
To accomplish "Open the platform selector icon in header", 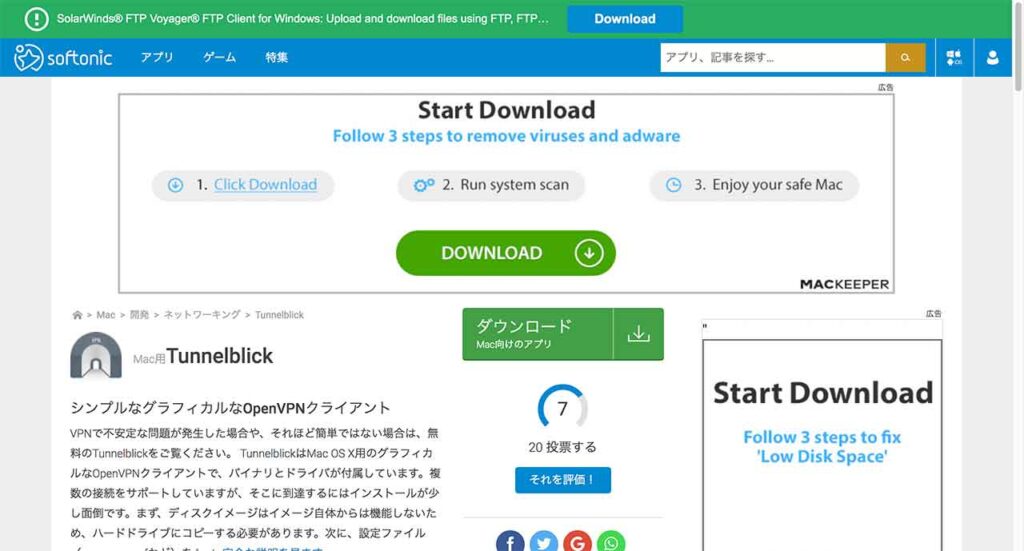I will 953,58.
